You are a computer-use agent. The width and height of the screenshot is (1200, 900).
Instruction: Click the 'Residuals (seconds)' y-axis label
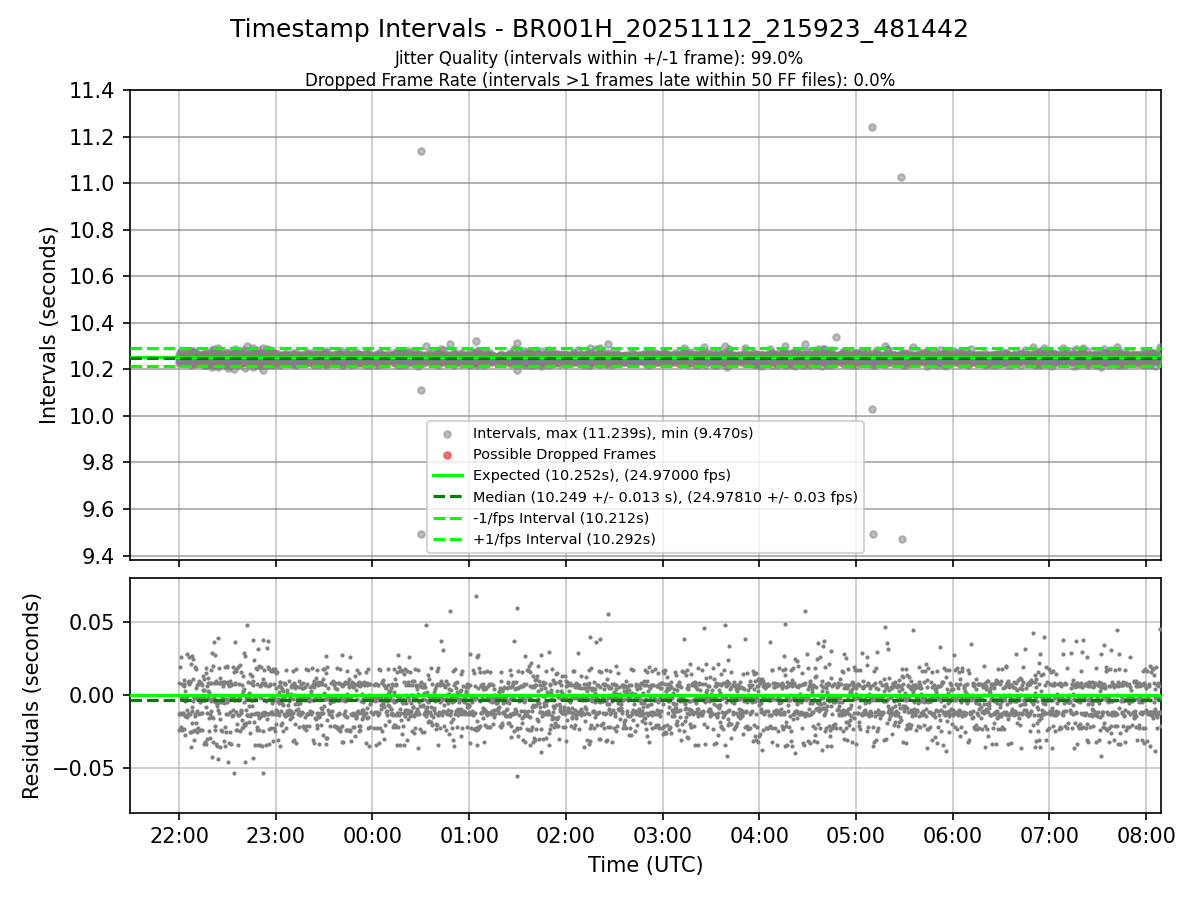31,696
